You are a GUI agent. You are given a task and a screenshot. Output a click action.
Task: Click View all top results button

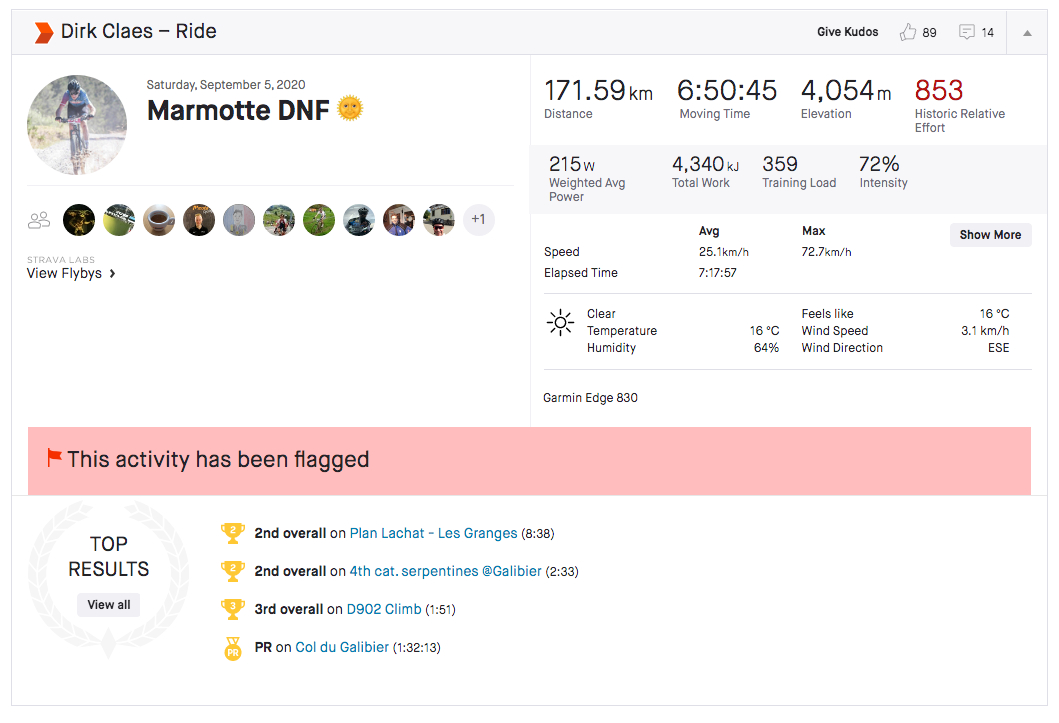pyautogui.click(x=109, y=605)
